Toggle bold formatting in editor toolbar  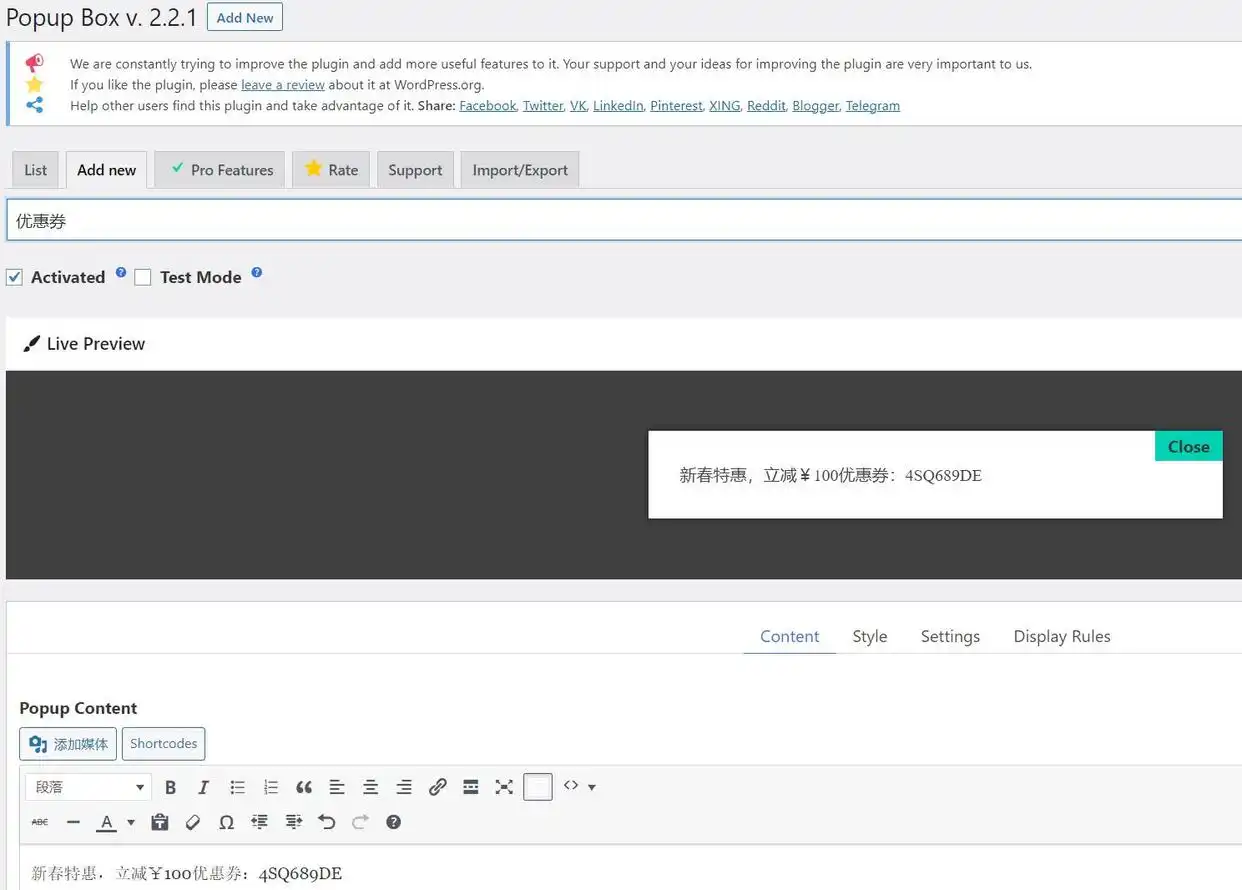point(171,788)
